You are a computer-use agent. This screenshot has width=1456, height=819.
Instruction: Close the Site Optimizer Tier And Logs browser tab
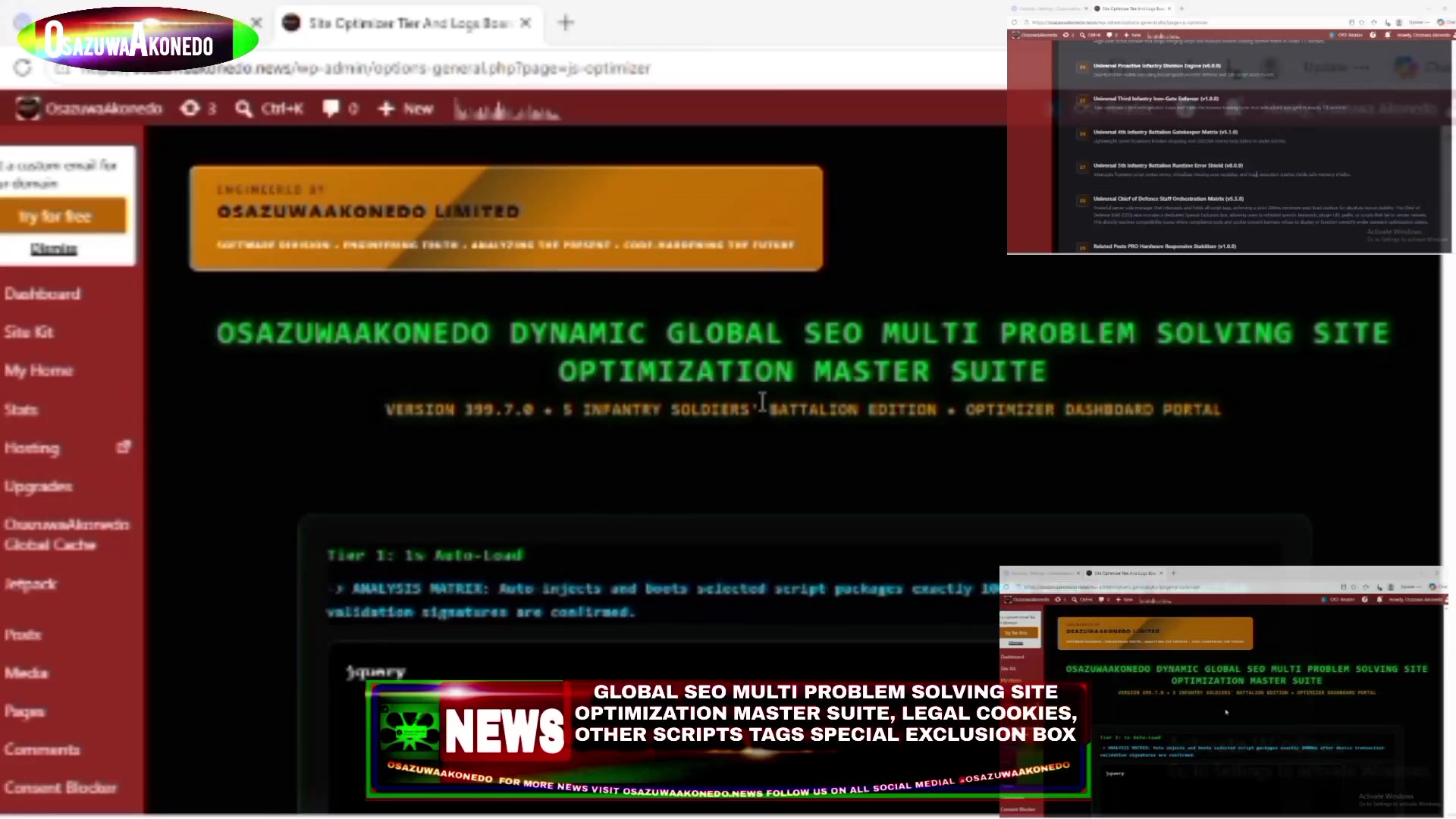click(526, 23)
